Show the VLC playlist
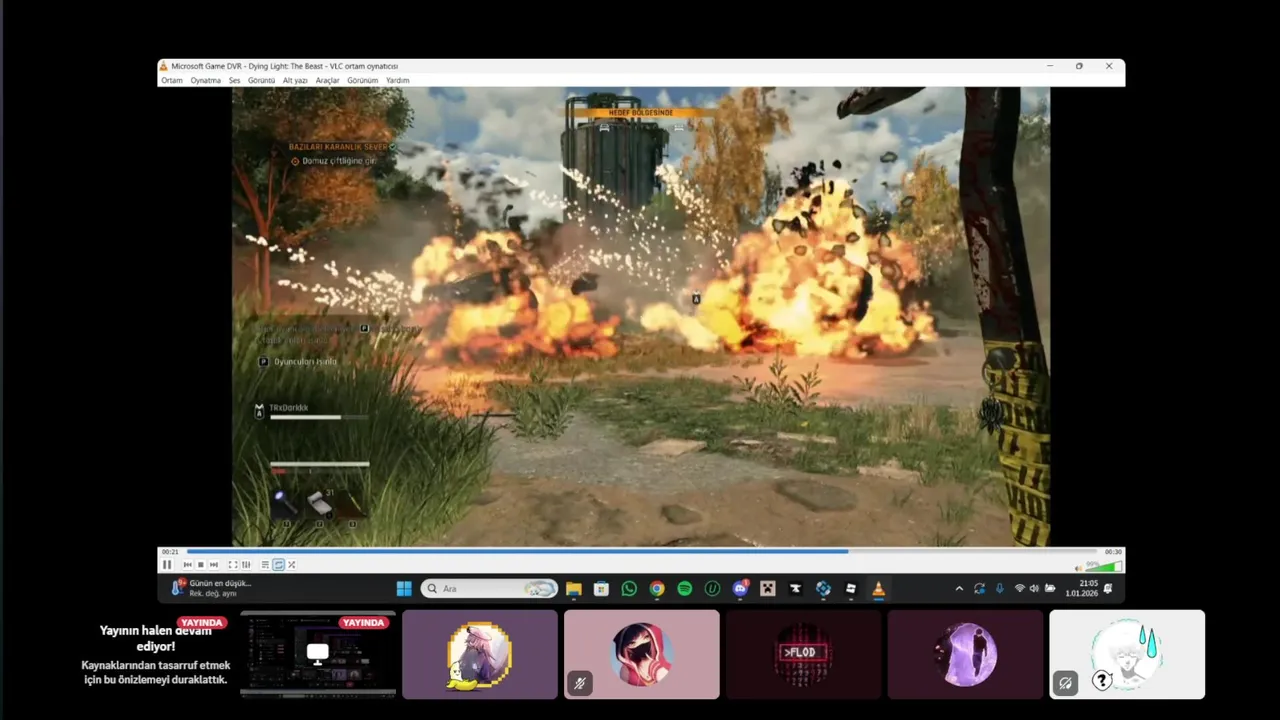Viewport: 1280px width, 720px height. coord(265,565)
